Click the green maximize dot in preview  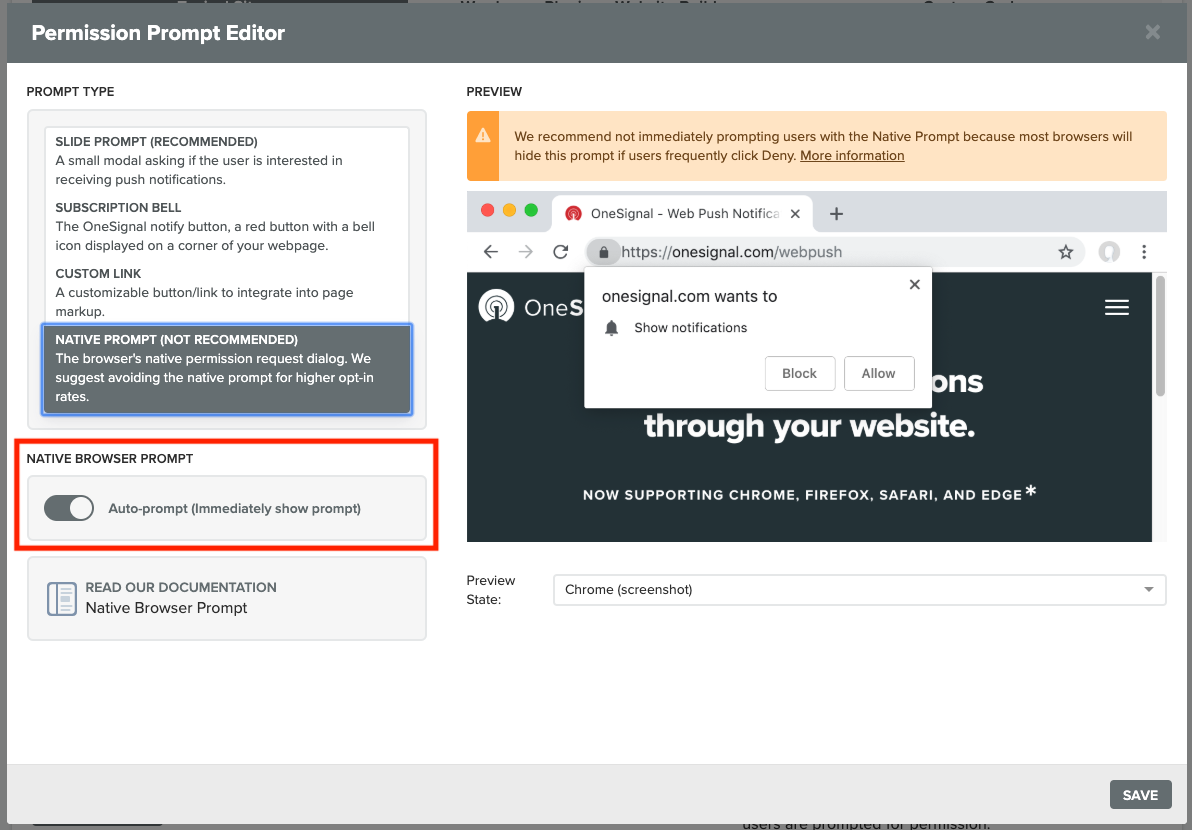tap(531, 211)
